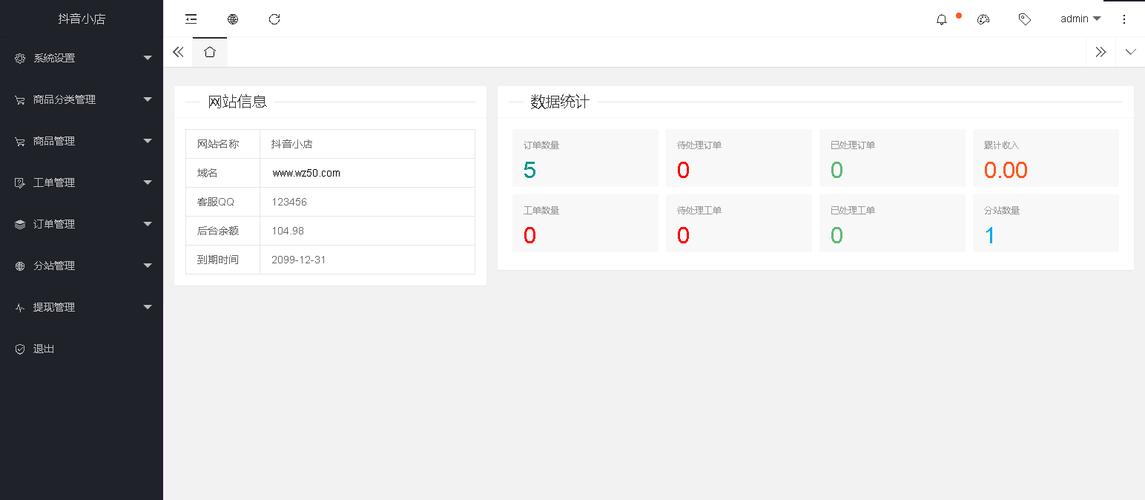
Task: Click 退出 to log out
Action: 44,349
